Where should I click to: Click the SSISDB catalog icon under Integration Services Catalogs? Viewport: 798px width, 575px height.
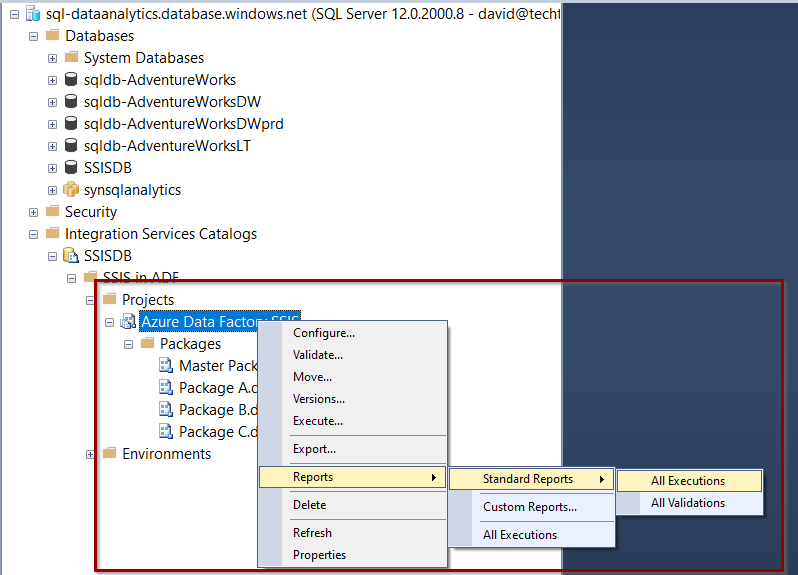(x=71, y=255)
